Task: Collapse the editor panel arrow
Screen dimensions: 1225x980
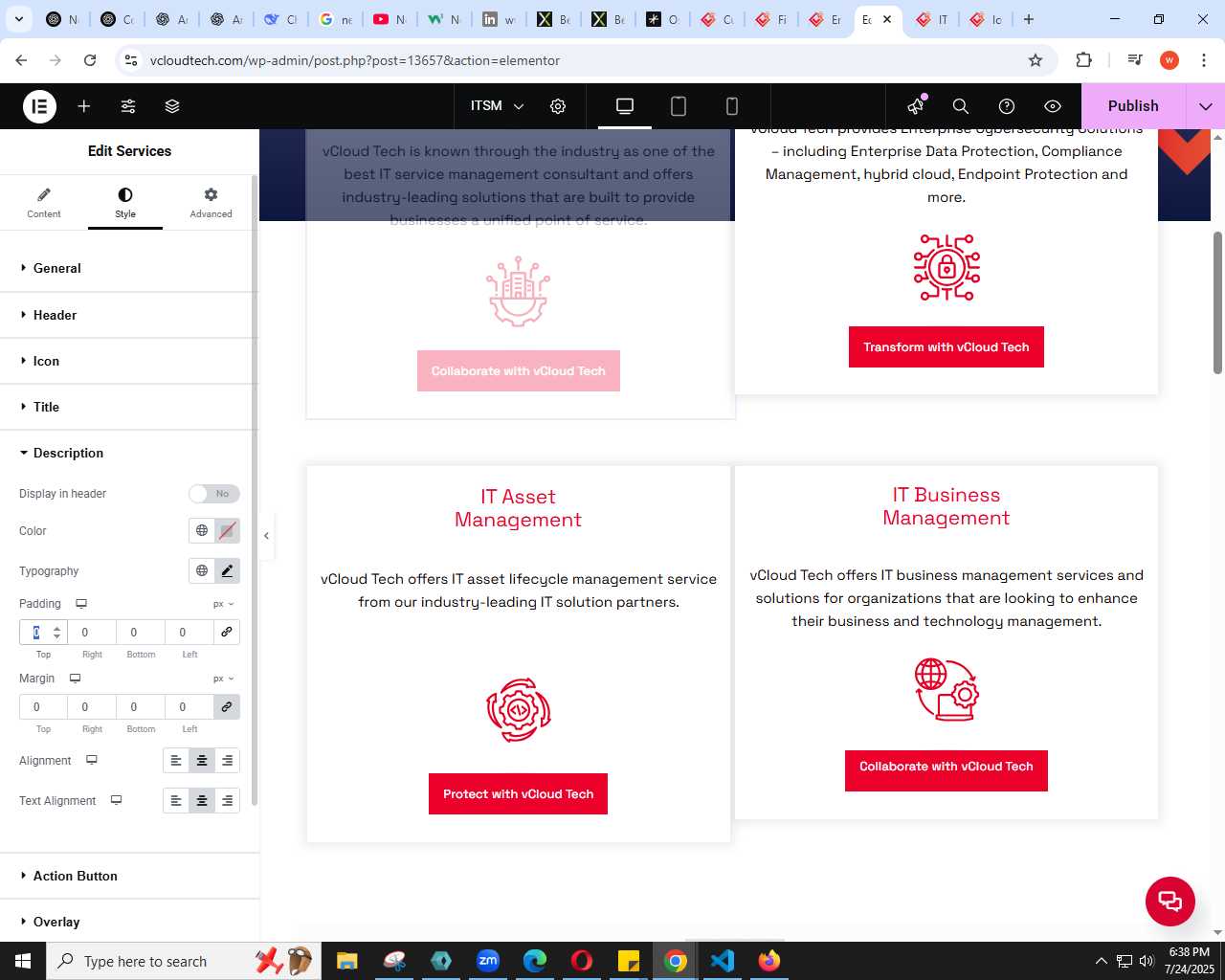Action: pos(266,536)
